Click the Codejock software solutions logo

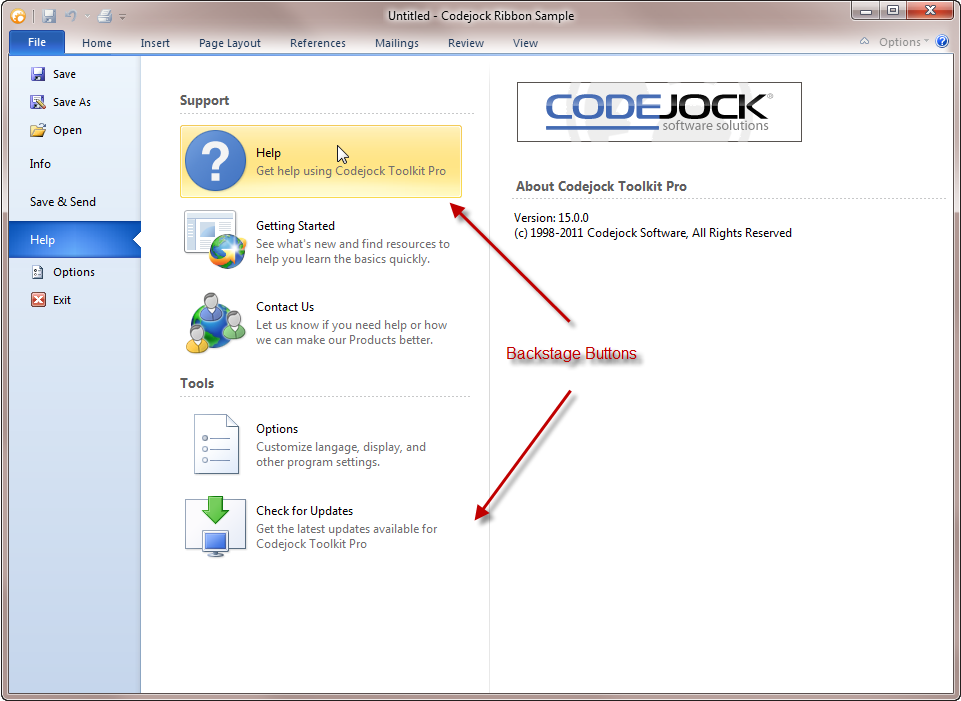pyautogui.click(x=659, y=112)
